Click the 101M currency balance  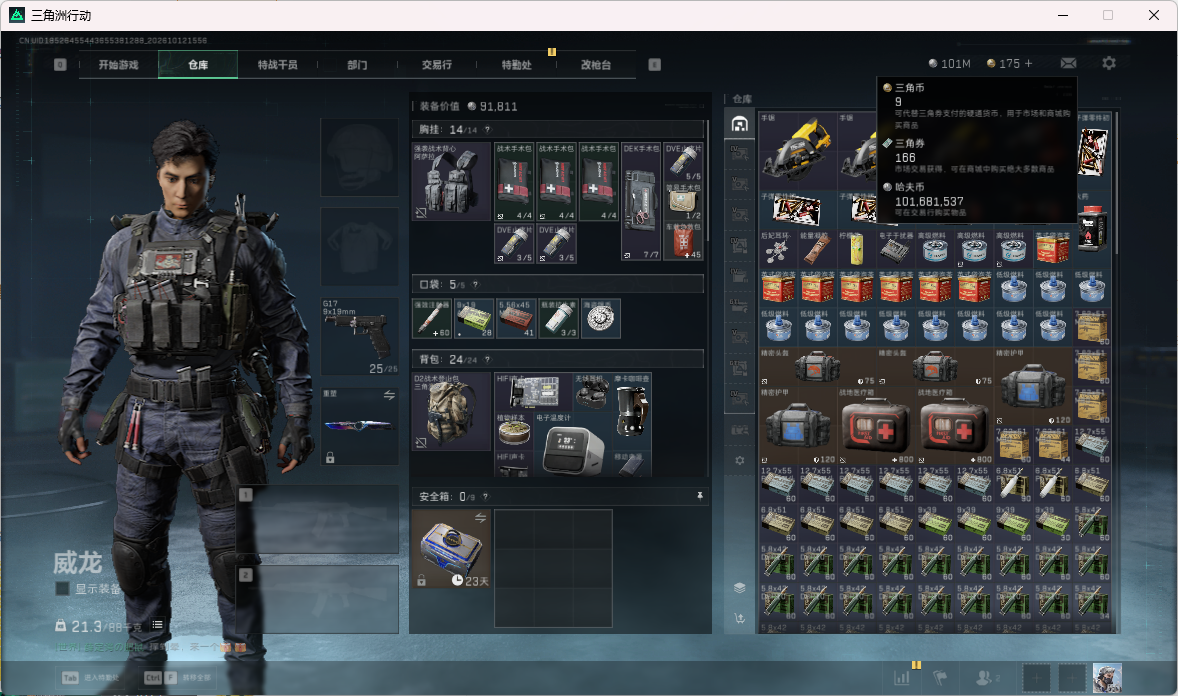[x=950, y=64]
